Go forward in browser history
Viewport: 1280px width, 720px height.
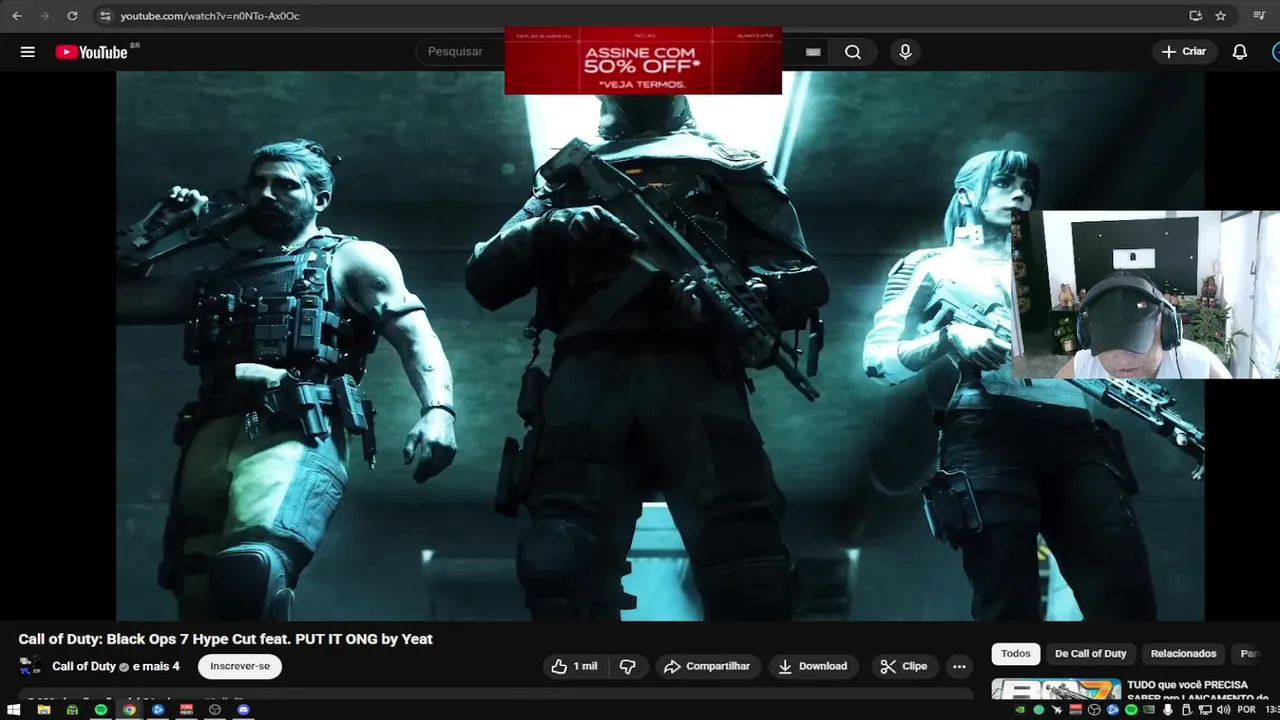tap(44, 16)
